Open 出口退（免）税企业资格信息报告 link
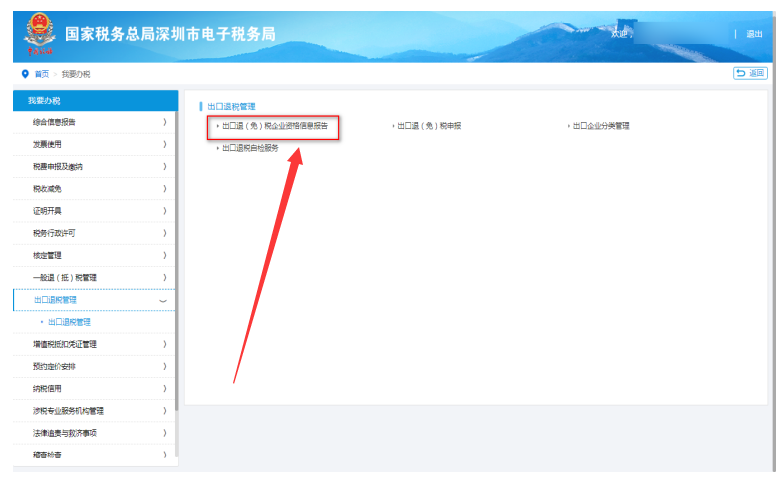Screen dimensions: 783x492 pos(274,126)
